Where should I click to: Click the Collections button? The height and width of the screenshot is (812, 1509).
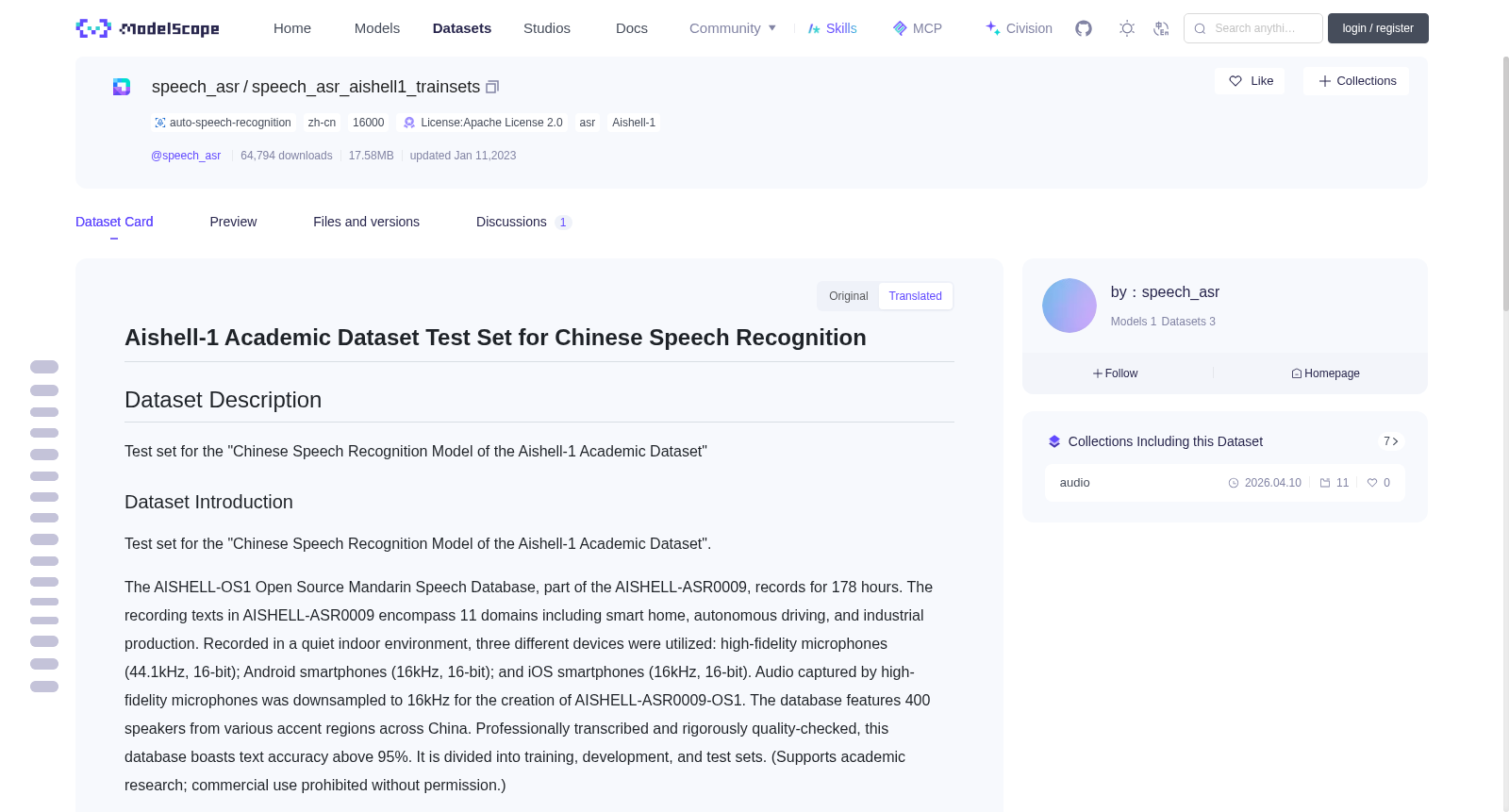click(x=1356, y=81)
